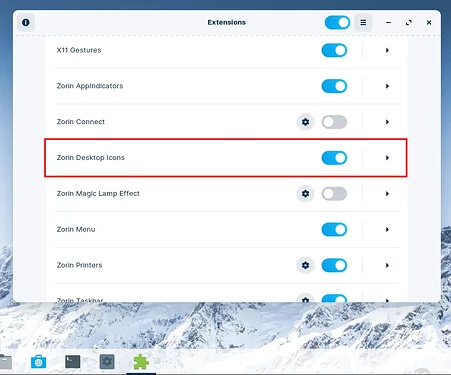Maximize the Extensions window
The width and height of the screenshot is (451, 375).
tap(409, 22)
